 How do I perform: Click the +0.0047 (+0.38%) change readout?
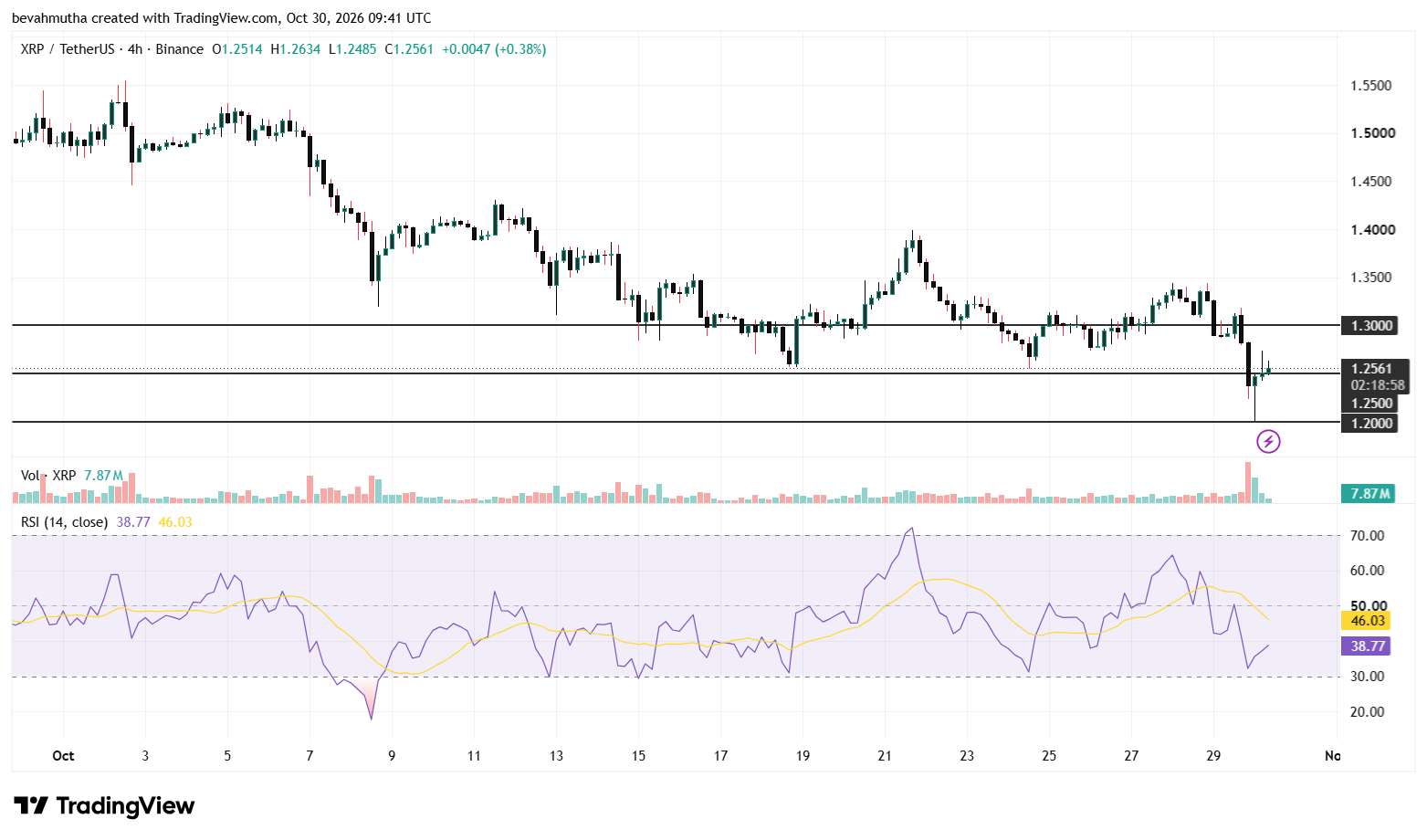(494, 49)
